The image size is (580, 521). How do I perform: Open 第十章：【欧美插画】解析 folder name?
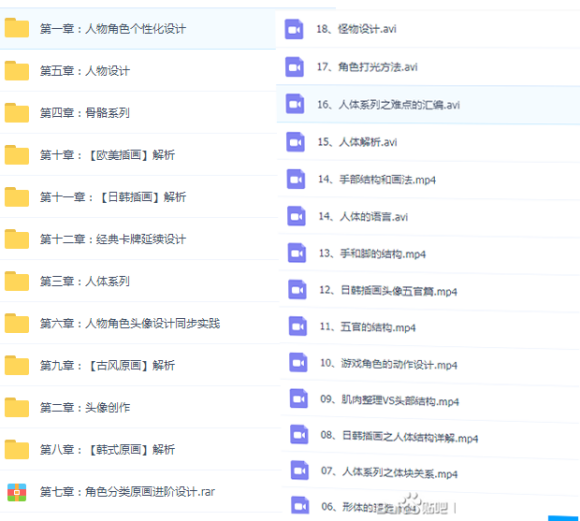pyautogui.click(x=107, y=155)
